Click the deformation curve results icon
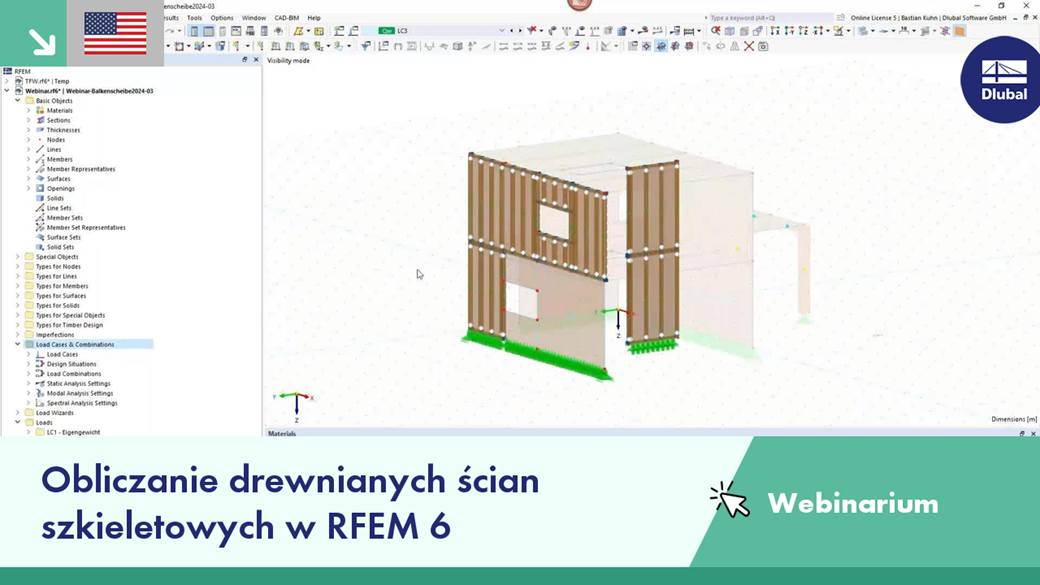1040x585 pixels. click(x=429, y=46)
